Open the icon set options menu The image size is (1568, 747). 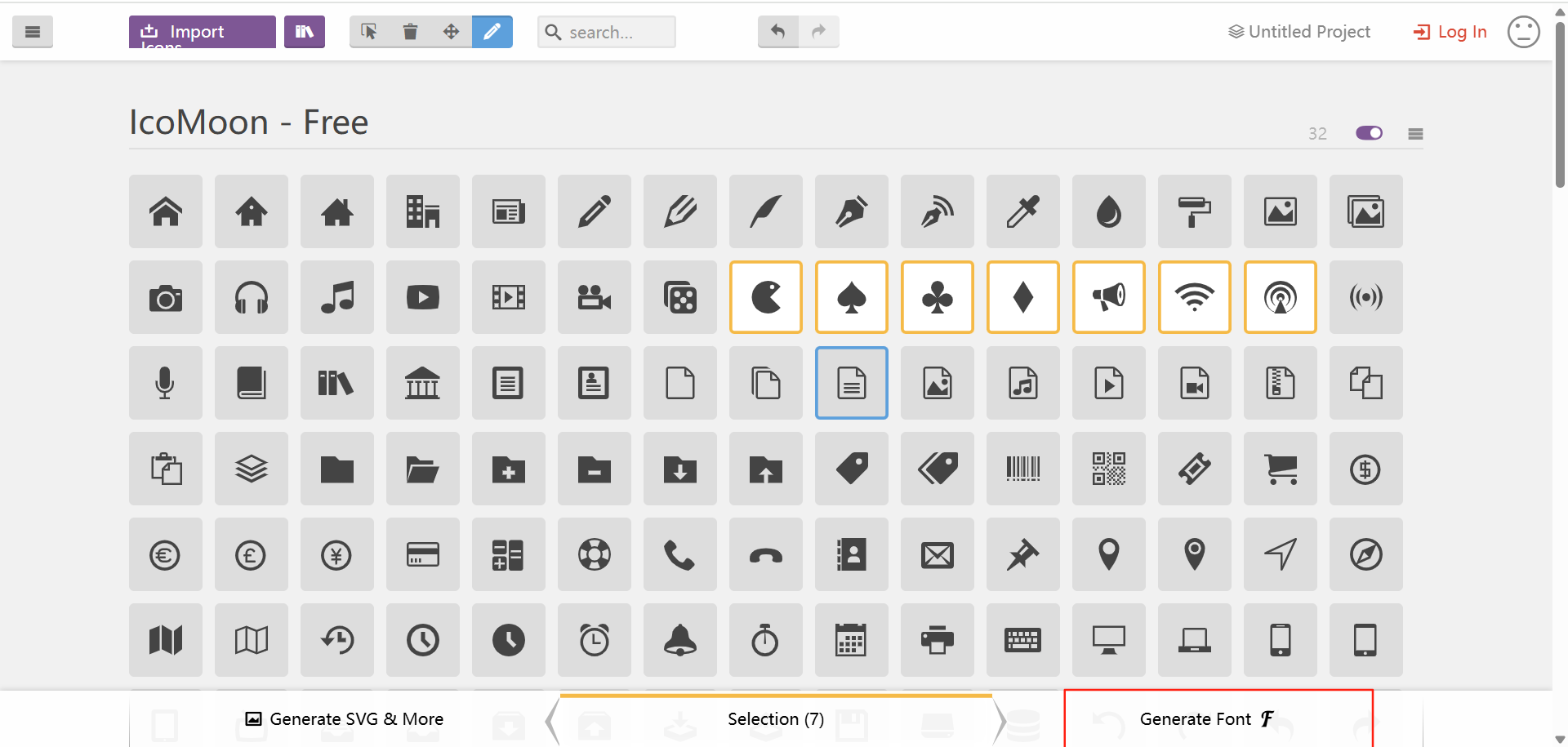pos(1415,134)
